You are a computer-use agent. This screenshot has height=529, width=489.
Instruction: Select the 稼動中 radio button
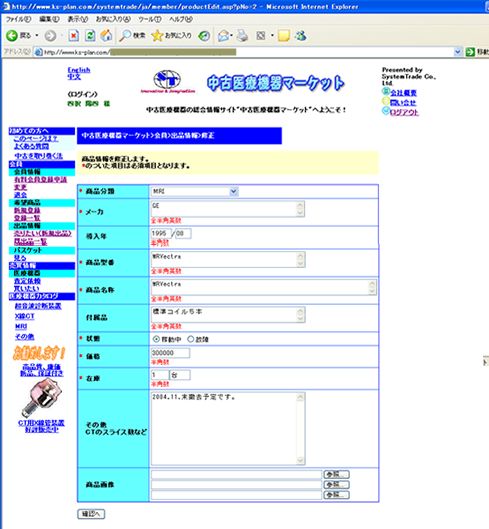pos(156,339)
